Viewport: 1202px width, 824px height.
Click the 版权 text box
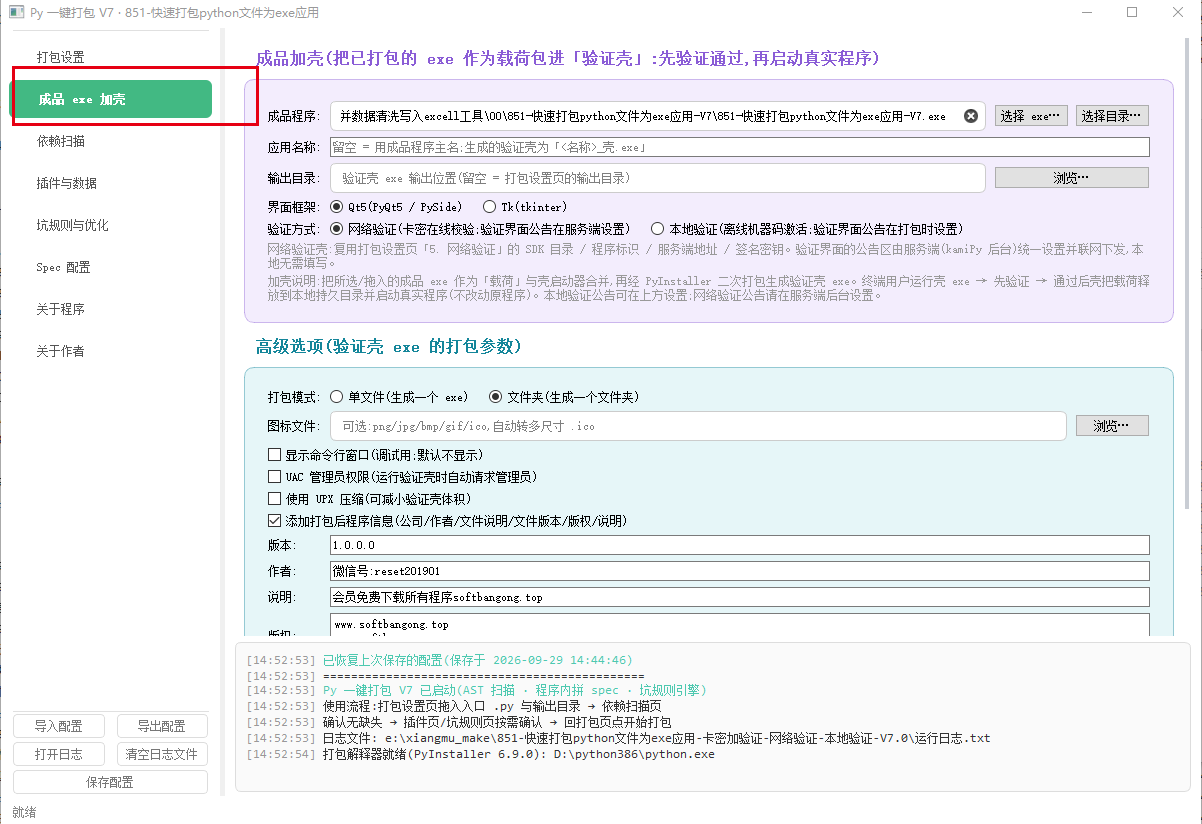click(x=740, y=626)
